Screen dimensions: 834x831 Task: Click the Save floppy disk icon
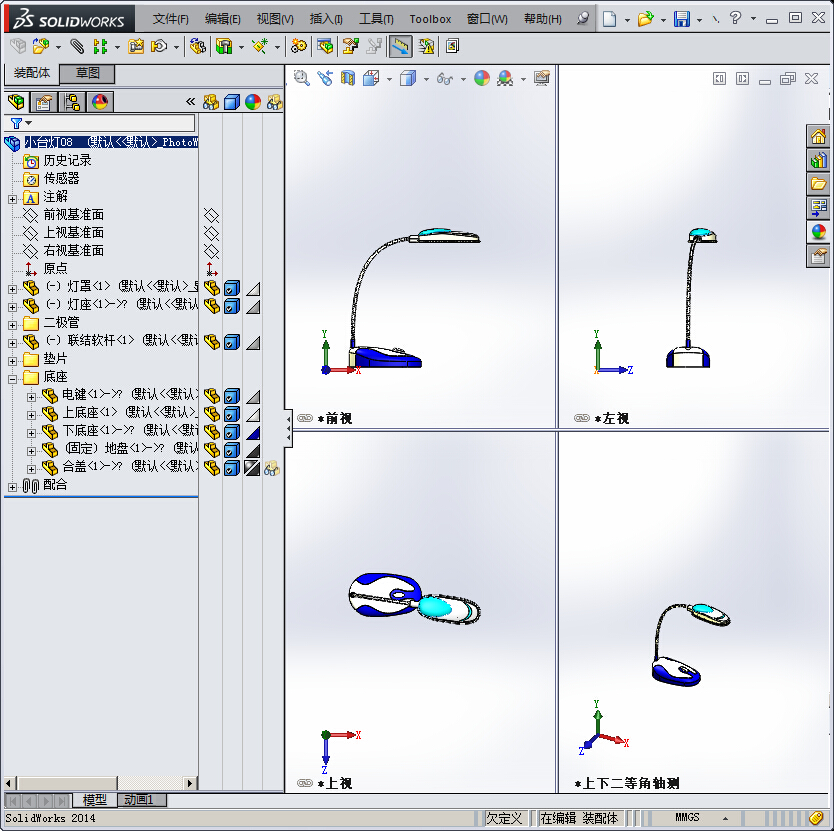(x=681, y=19)
